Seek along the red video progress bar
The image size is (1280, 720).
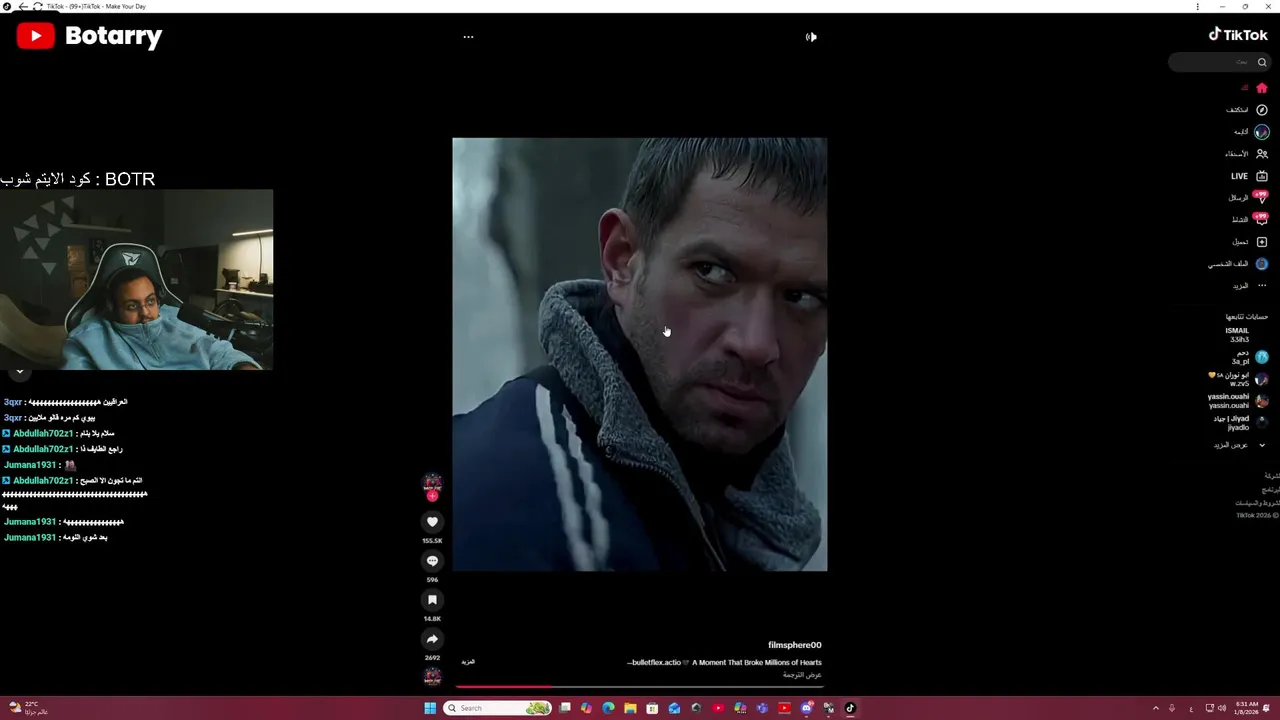[x=640, y=687]
